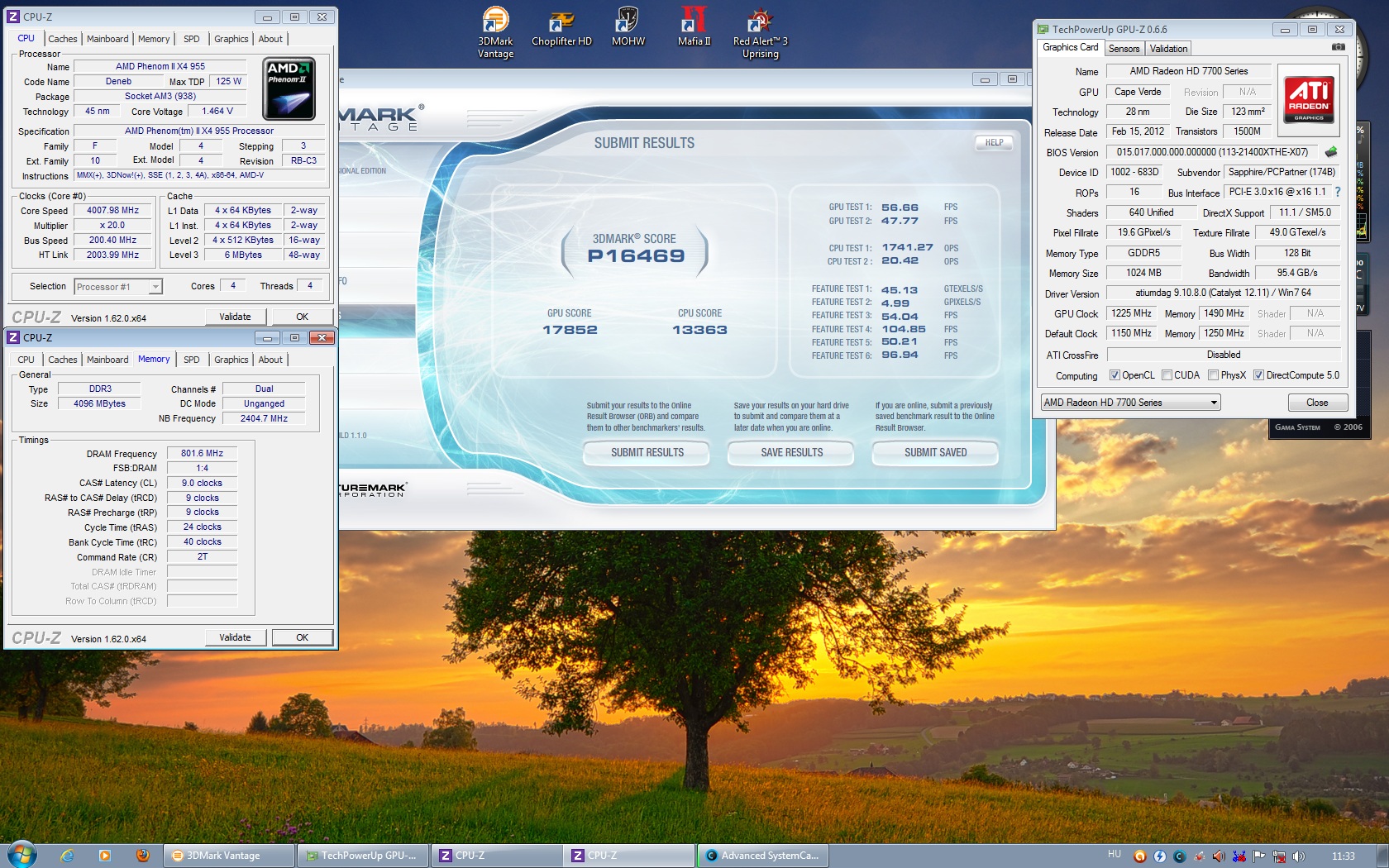Open About tab in CPU-Z window showing Timings

[270, 360]
